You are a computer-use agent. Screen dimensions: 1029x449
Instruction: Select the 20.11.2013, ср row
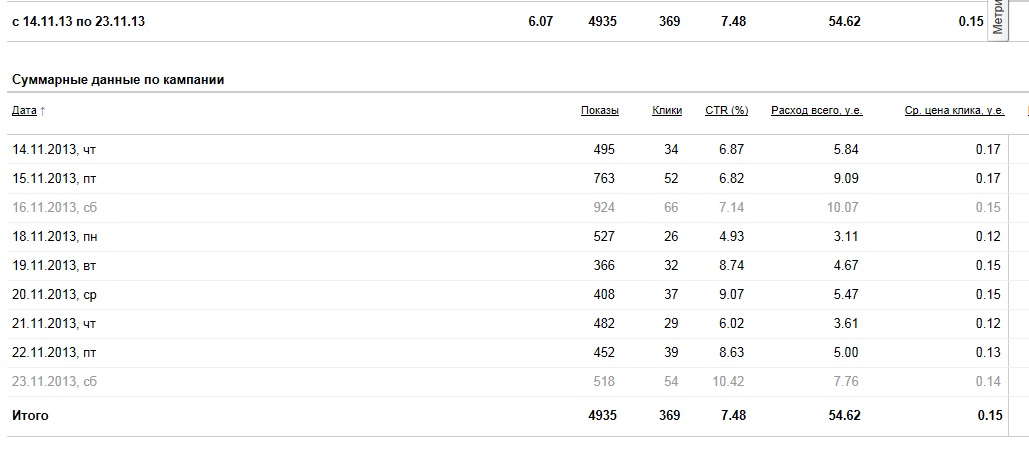click(507, 295)
